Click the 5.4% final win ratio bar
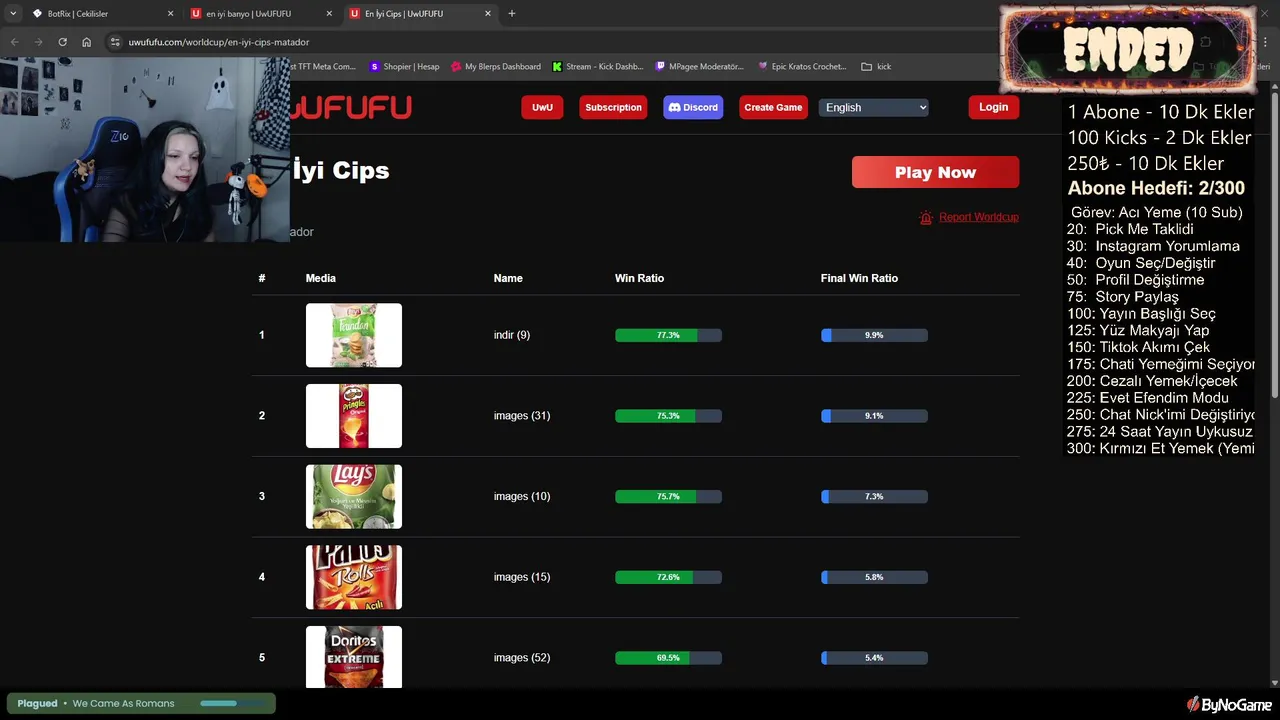The image size is (1280, 720). [x=874, y=658]
